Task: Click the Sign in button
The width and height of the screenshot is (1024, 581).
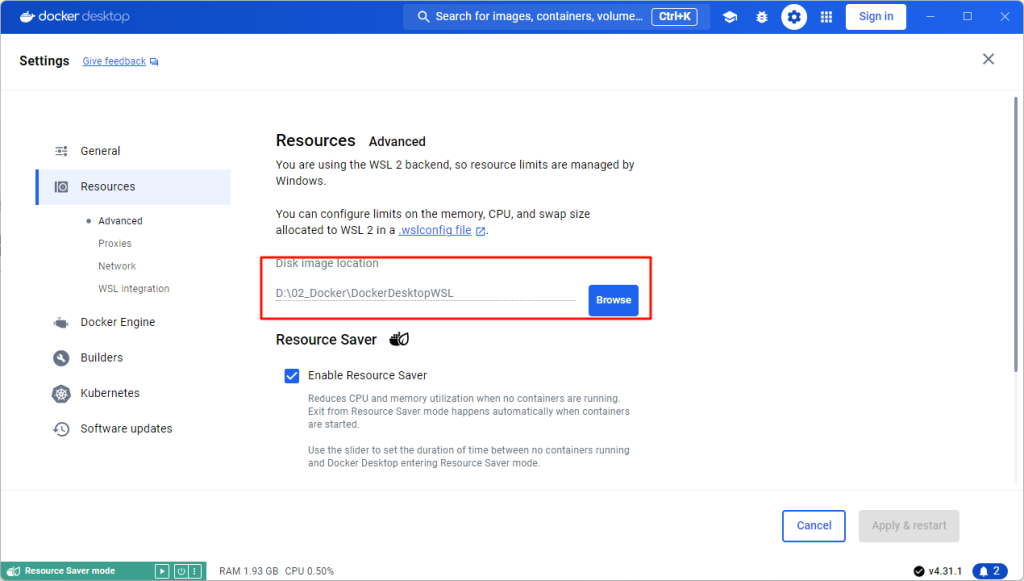Action: click(x=876, y=17)
